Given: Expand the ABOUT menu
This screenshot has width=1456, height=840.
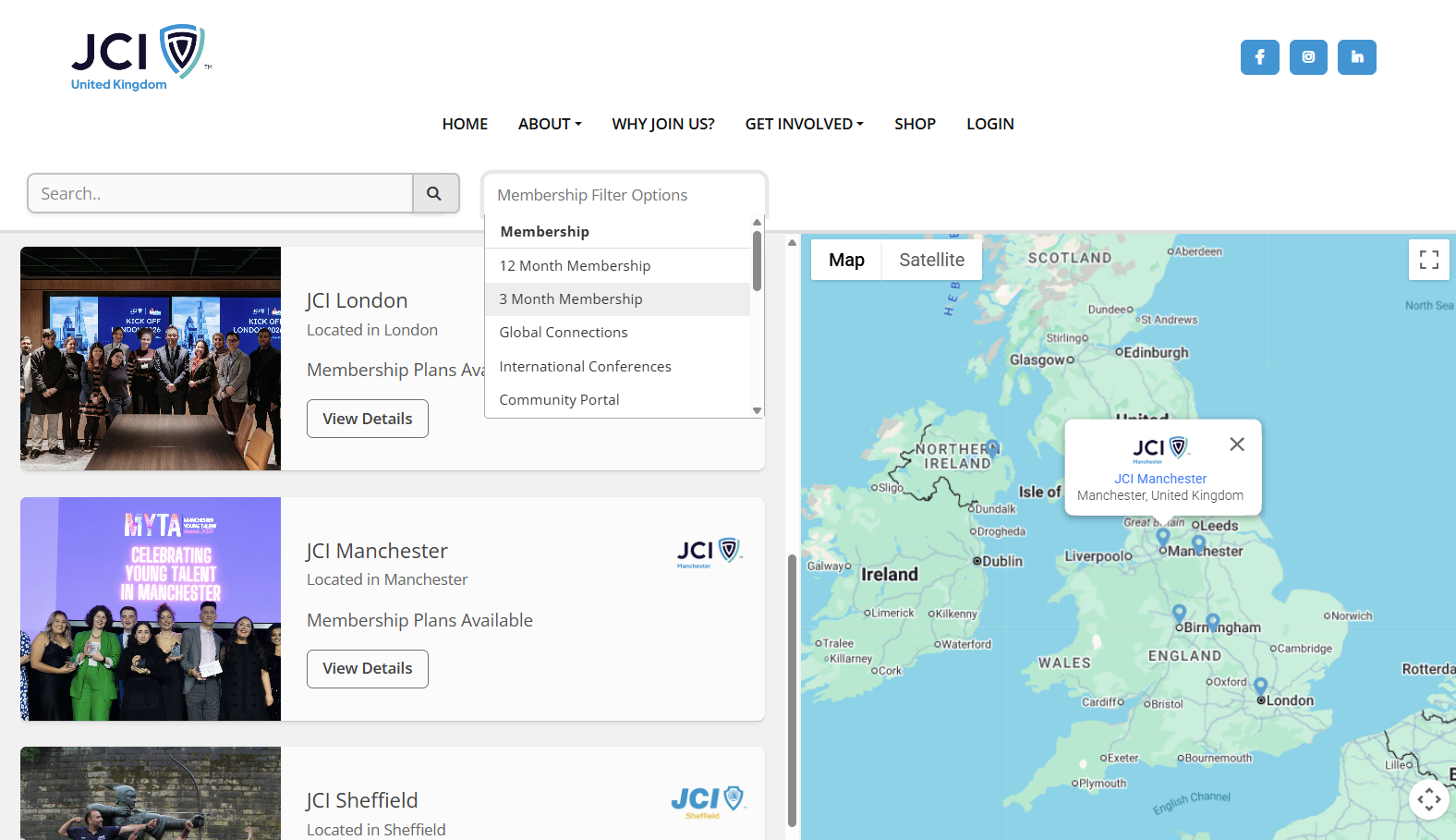Looking at the screenshot, I should tap(550, 124).
